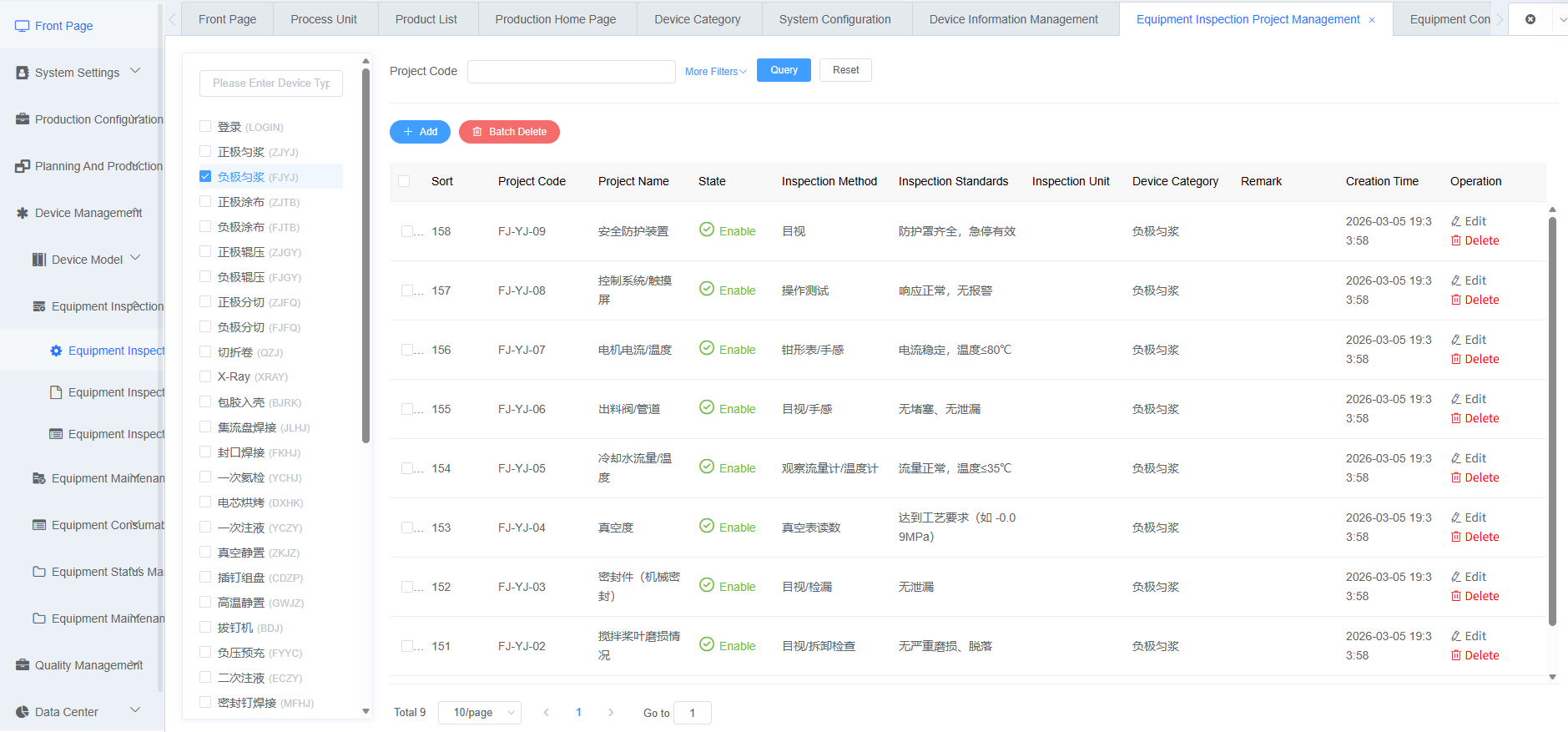Click Enable status icon for FJ-YJ-09
This screenshot has height=732, width=1568.
707,230
